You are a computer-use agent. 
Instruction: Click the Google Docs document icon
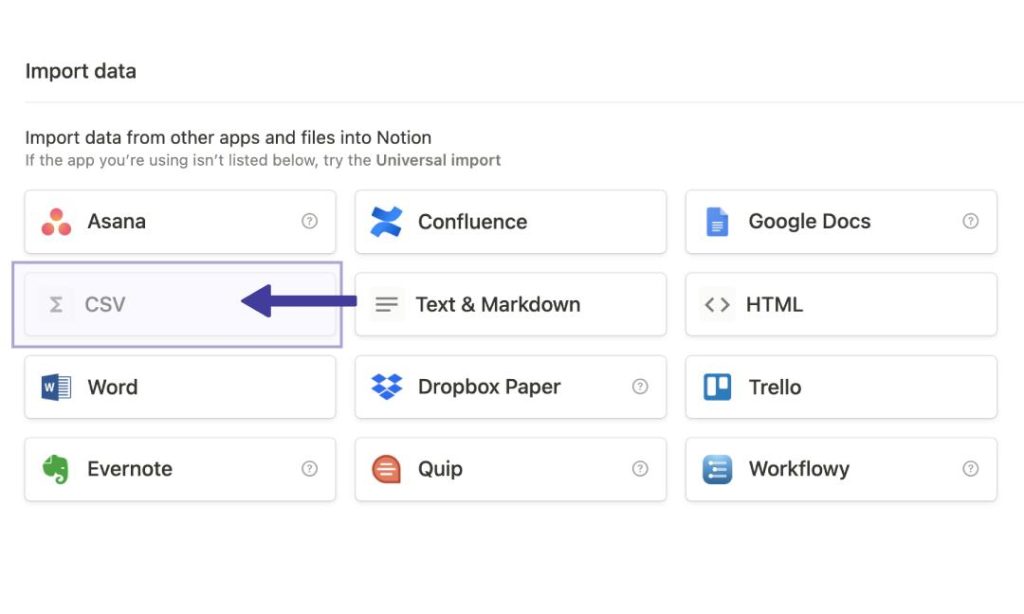718,221
